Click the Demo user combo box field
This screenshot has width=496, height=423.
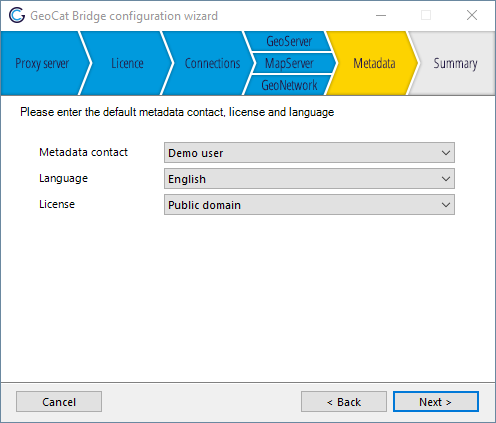pyautogui.click(x=309, y=153)
